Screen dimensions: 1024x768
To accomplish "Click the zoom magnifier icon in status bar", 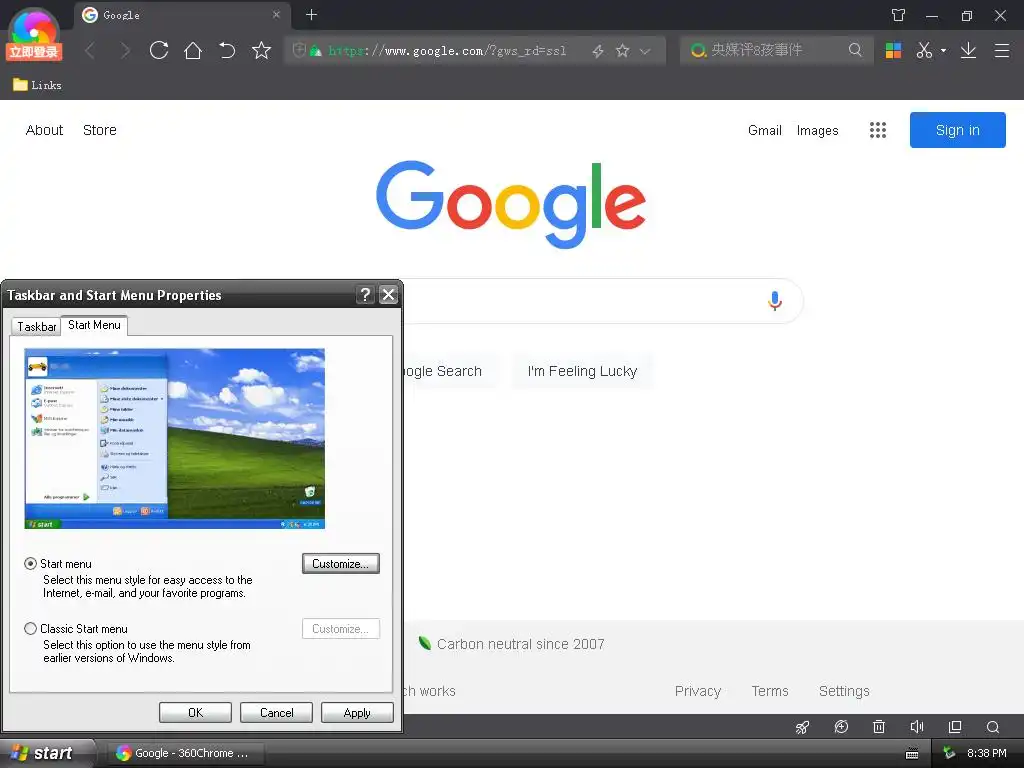I will (x=993, y=727).
